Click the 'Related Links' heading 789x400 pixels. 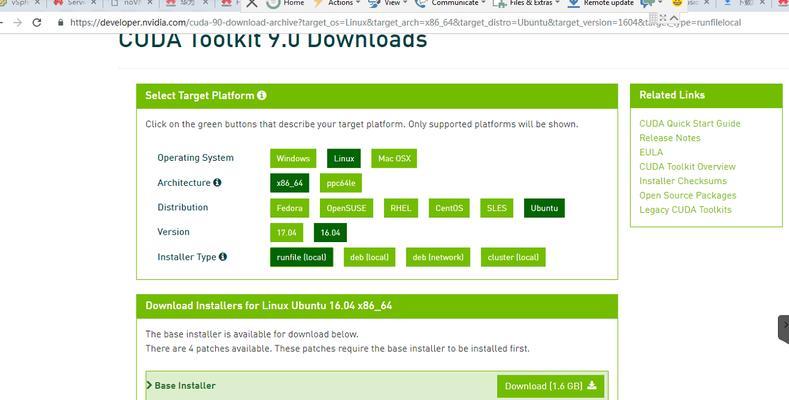pyautogui.click(x=672, y=95)
